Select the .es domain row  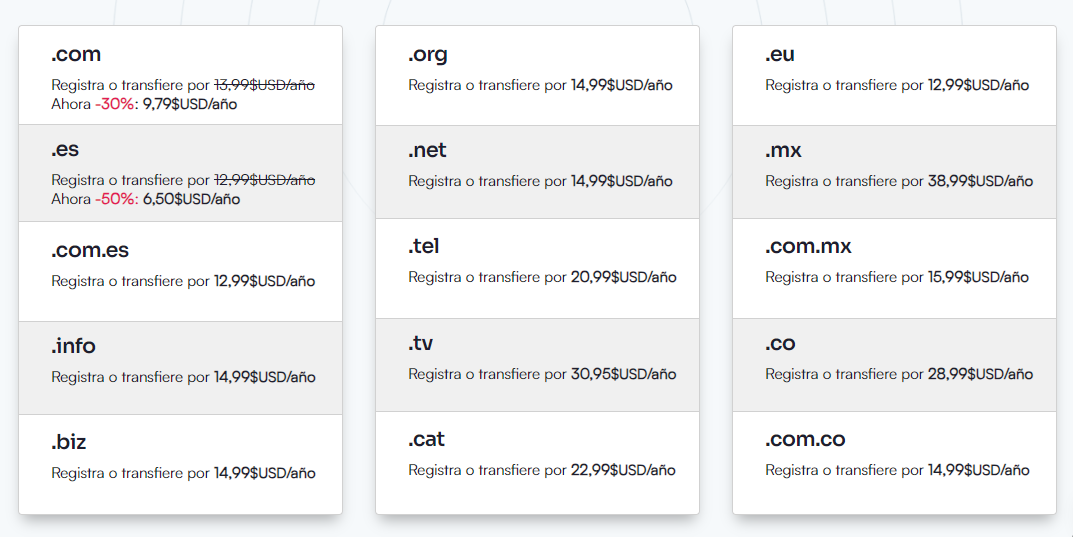click(x=181, y=173)
